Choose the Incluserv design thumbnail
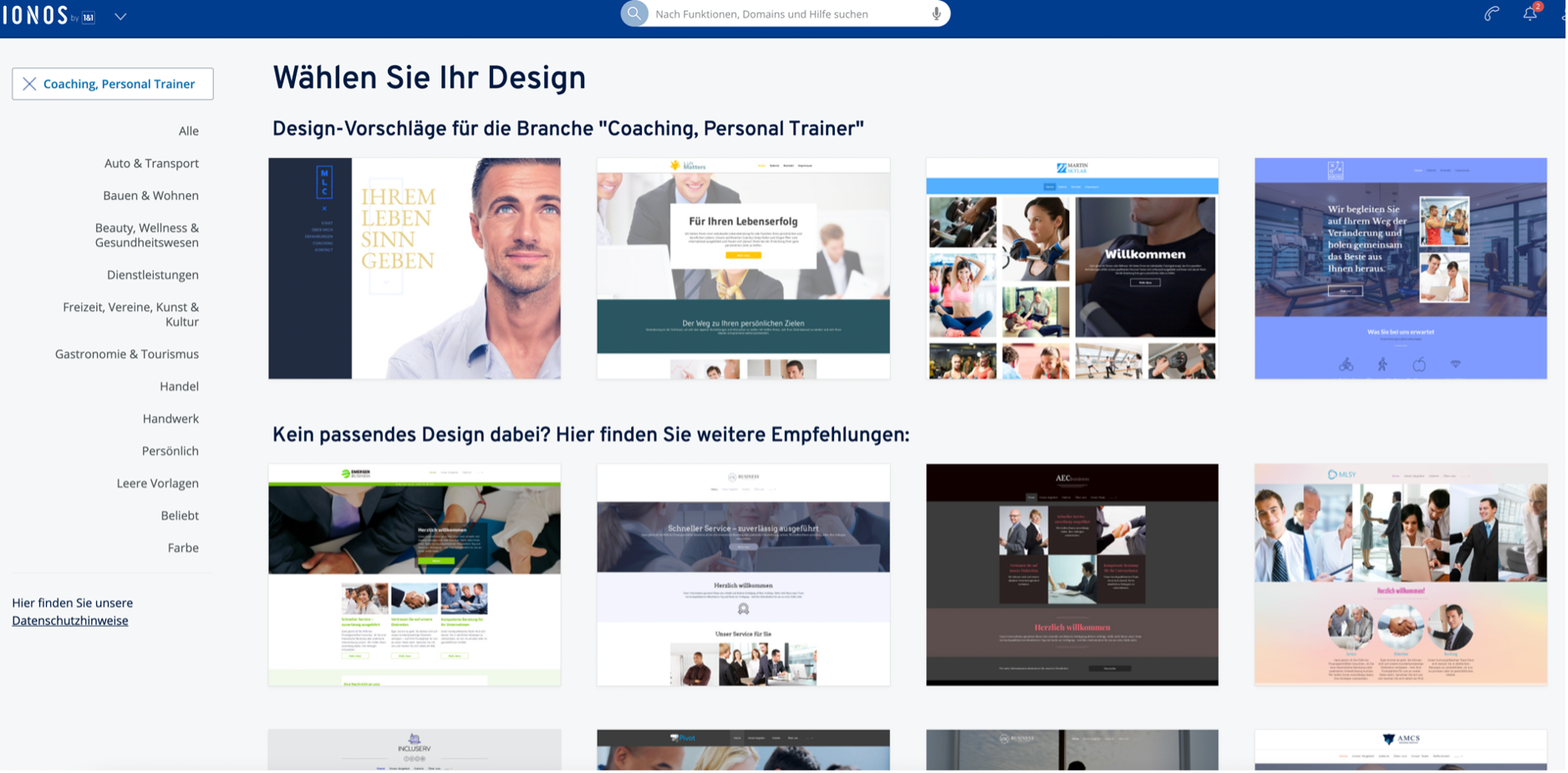The image size is (1568, 773). (x=415, y=750)
